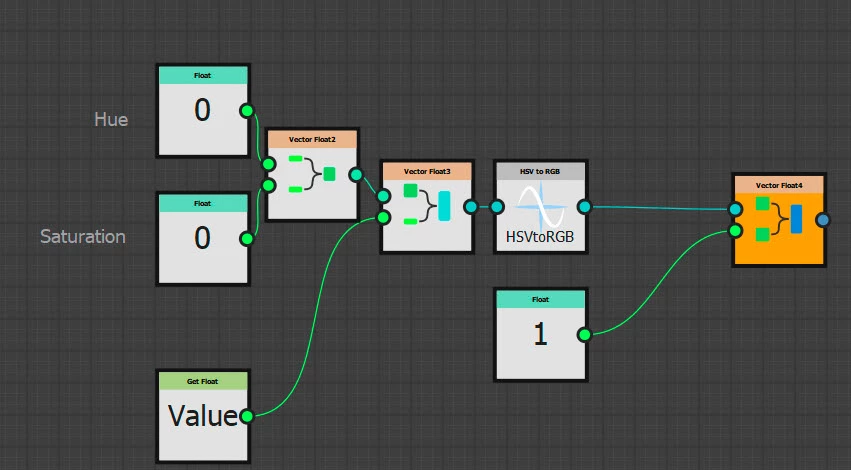851x470 pixels.
Task: Click the upper input port of Vector Float3
Action: 383,196
